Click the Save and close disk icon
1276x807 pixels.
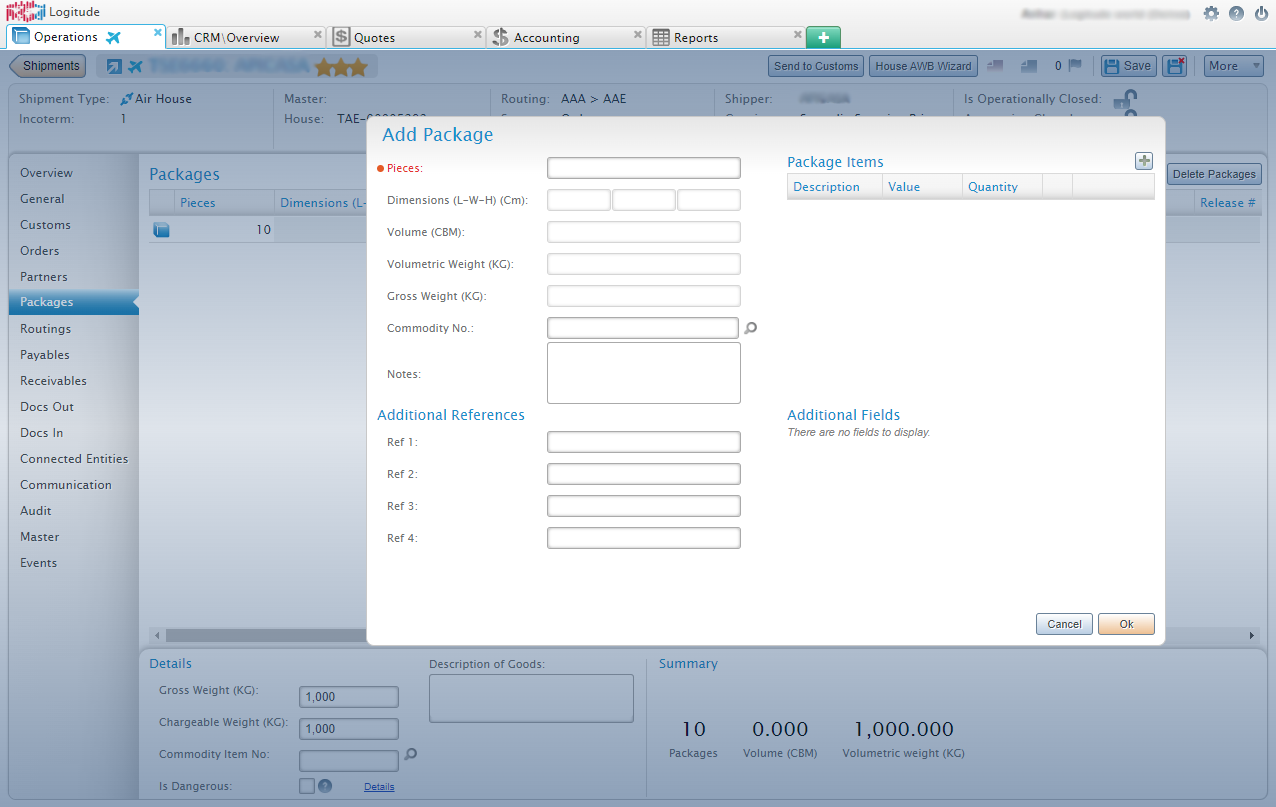click(x=1175, y=65)
